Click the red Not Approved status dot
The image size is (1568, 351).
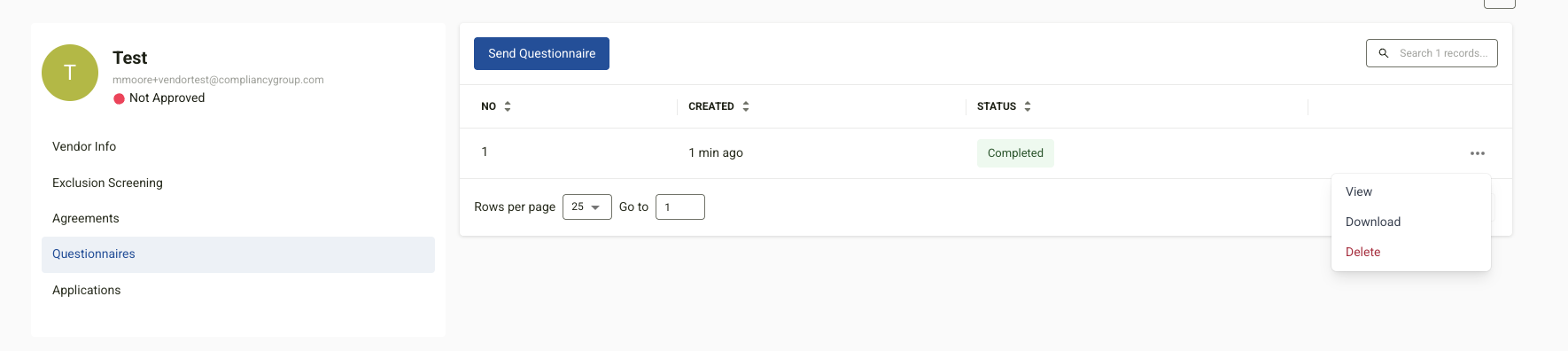click(x=119, y=98)
